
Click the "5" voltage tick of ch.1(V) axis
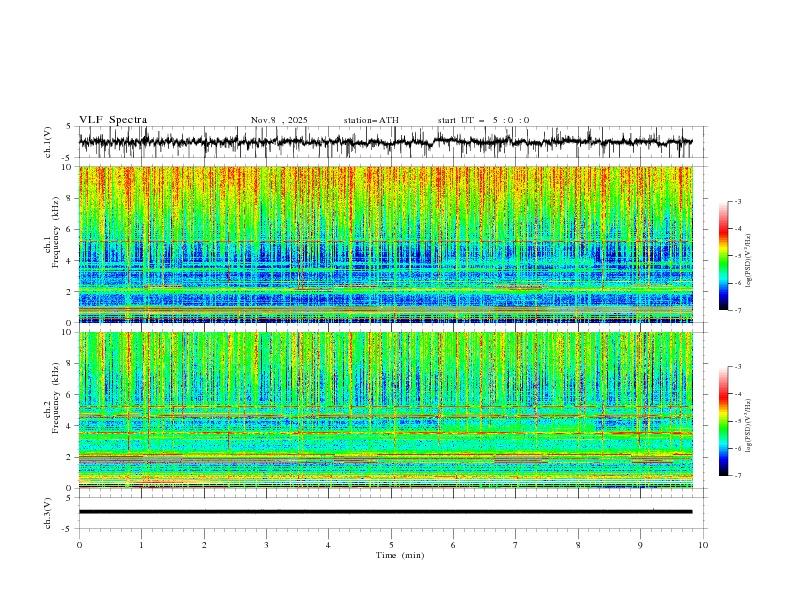[x=69, y=126]
